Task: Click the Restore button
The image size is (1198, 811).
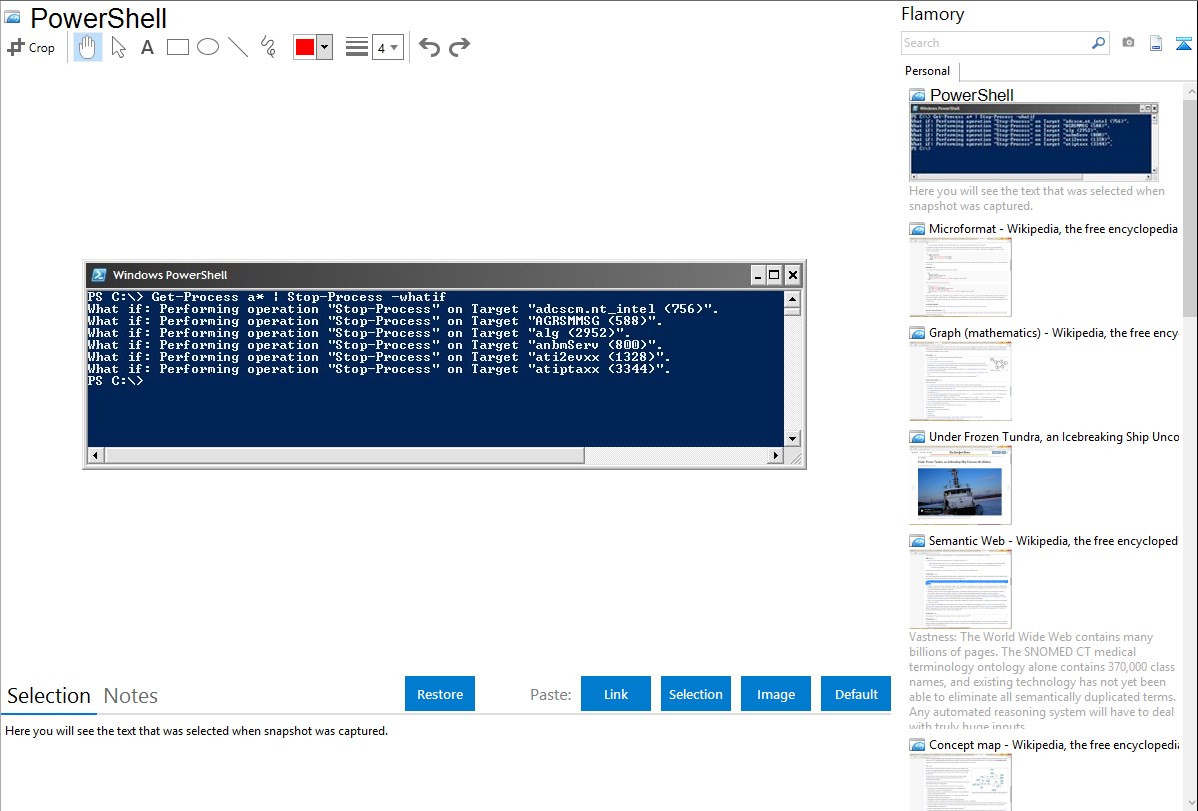Action: pos(440,694)
